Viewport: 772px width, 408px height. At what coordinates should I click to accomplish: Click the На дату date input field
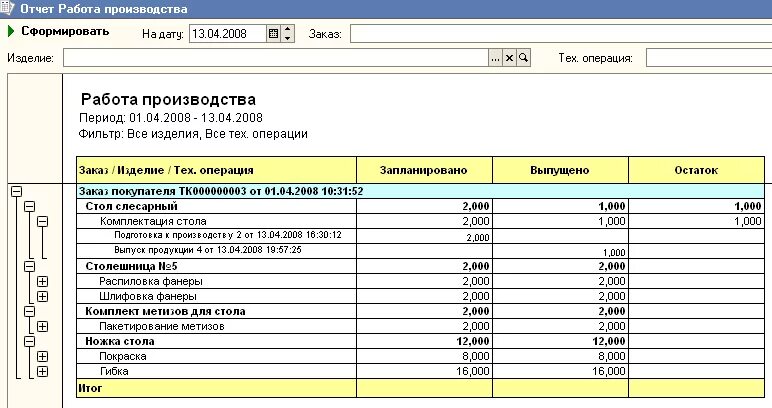[x=228, y=34]
